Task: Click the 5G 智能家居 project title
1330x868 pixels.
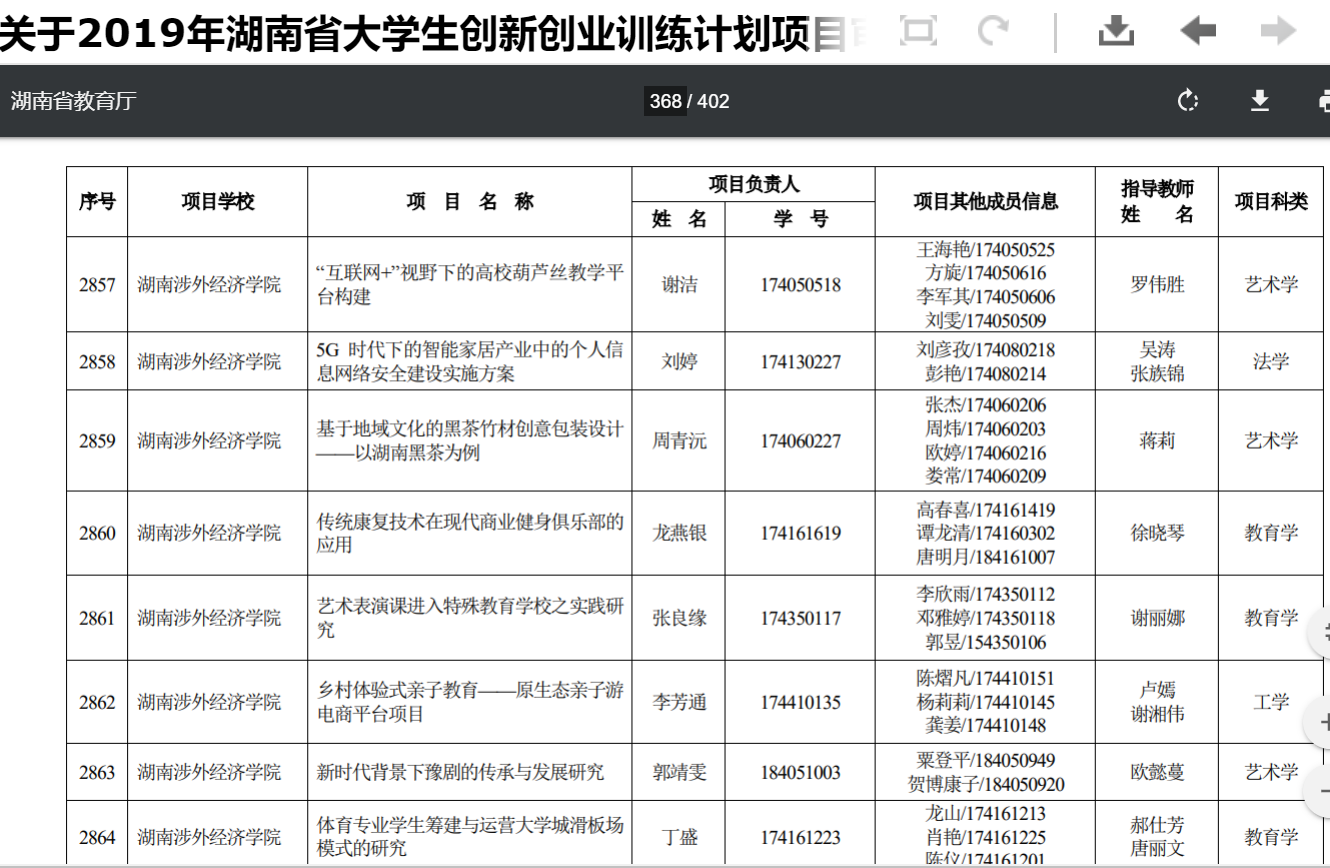Action: click(470, 362)
